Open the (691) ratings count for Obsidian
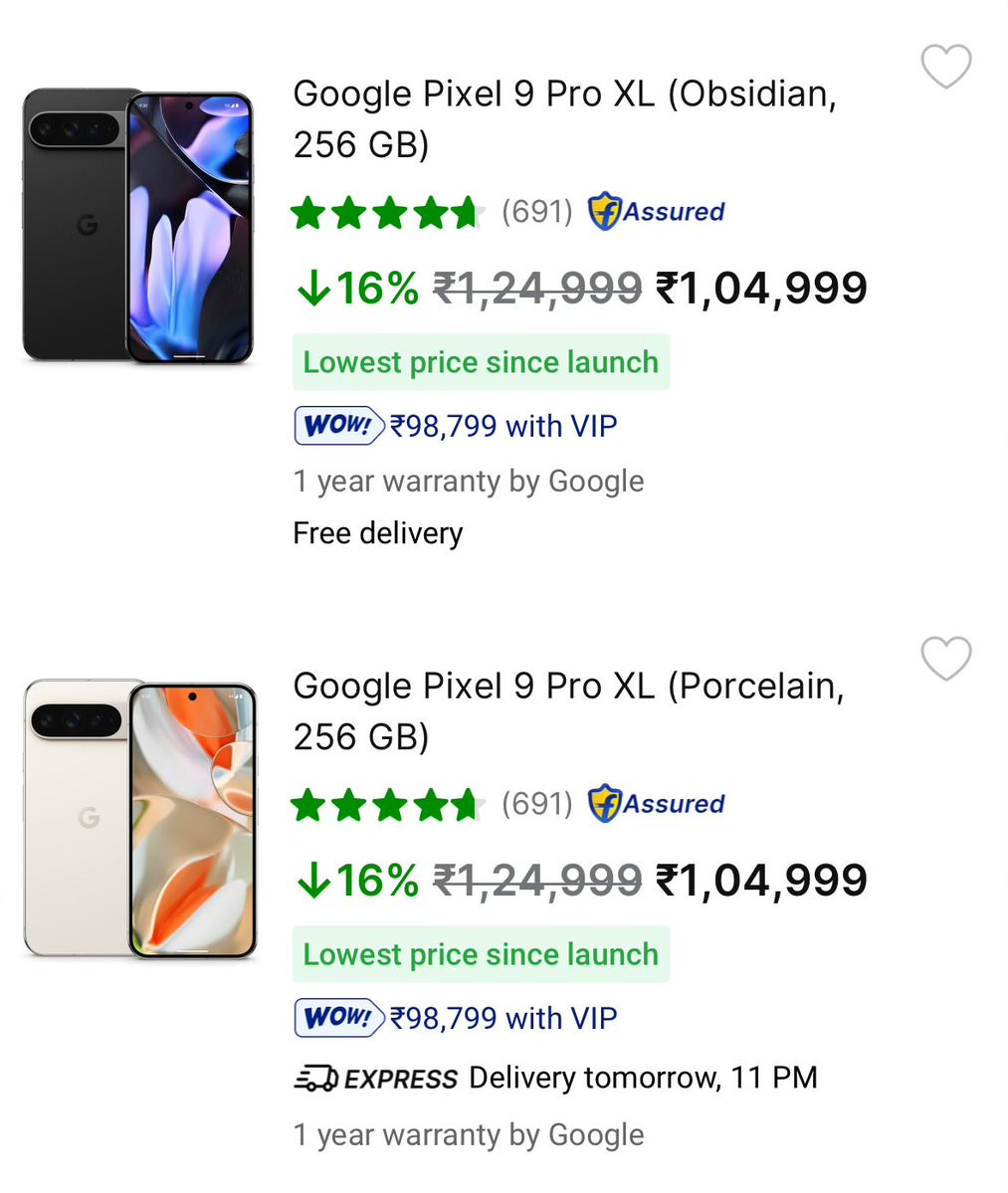 click(536, 212)
